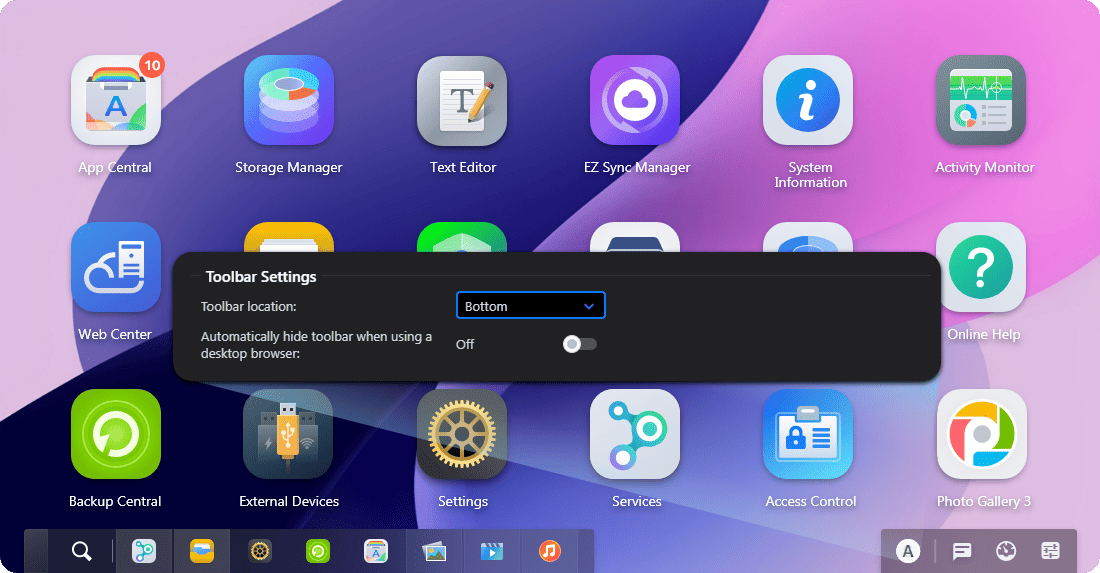Launch Storage Manager desktop app
Viewport: 1100px width, 573px height.
click(x=288, y=100)
